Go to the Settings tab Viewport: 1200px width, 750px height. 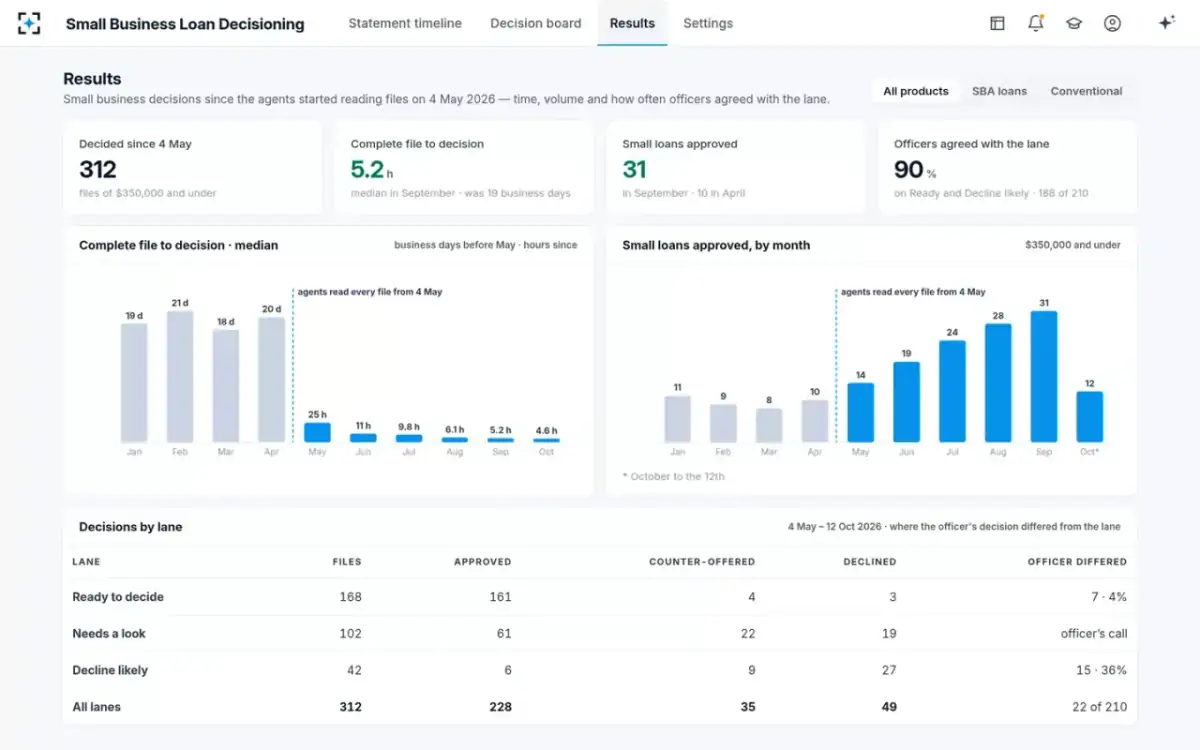[708, 23]
